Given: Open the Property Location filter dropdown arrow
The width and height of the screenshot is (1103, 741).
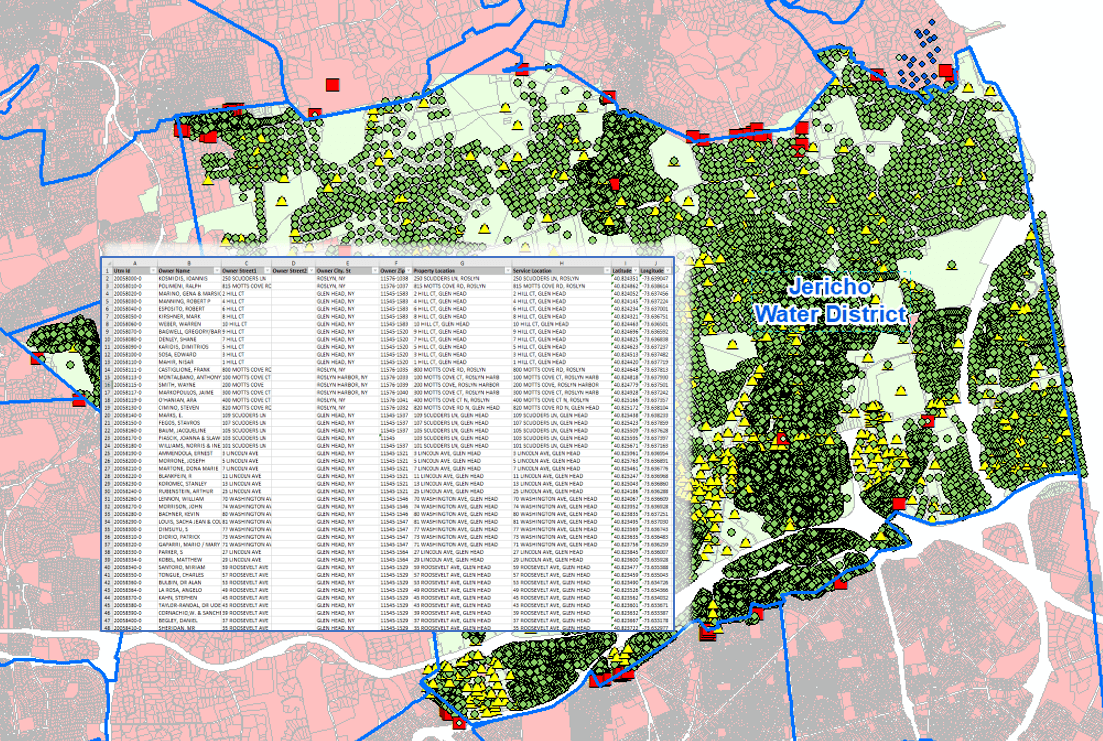Looking at the screenshot, I should click(x=507, y=271).
